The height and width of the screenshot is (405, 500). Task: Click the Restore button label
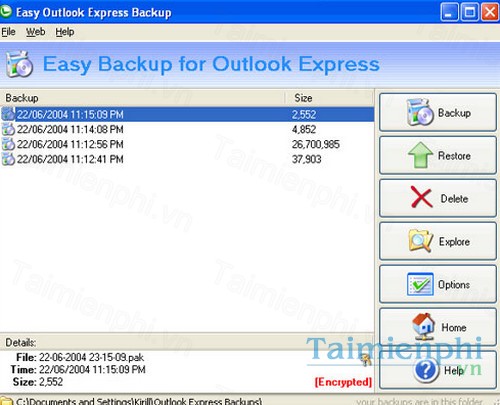coord(454,156)
